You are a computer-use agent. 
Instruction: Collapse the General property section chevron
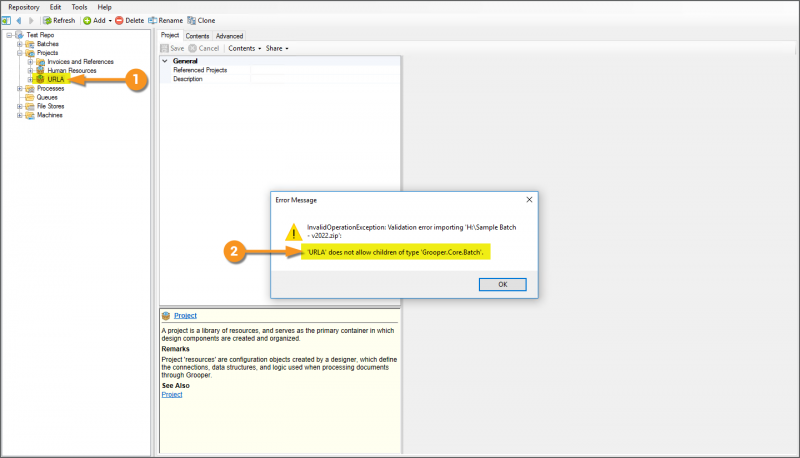pos(165,61)
